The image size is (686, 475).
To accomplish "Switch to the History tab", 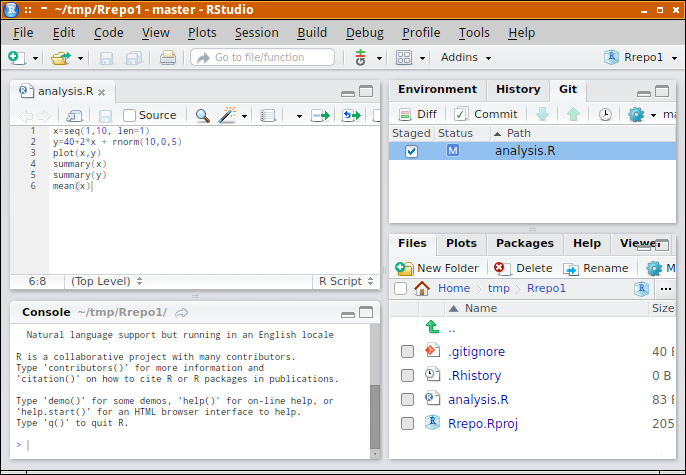I will [518, 90].
